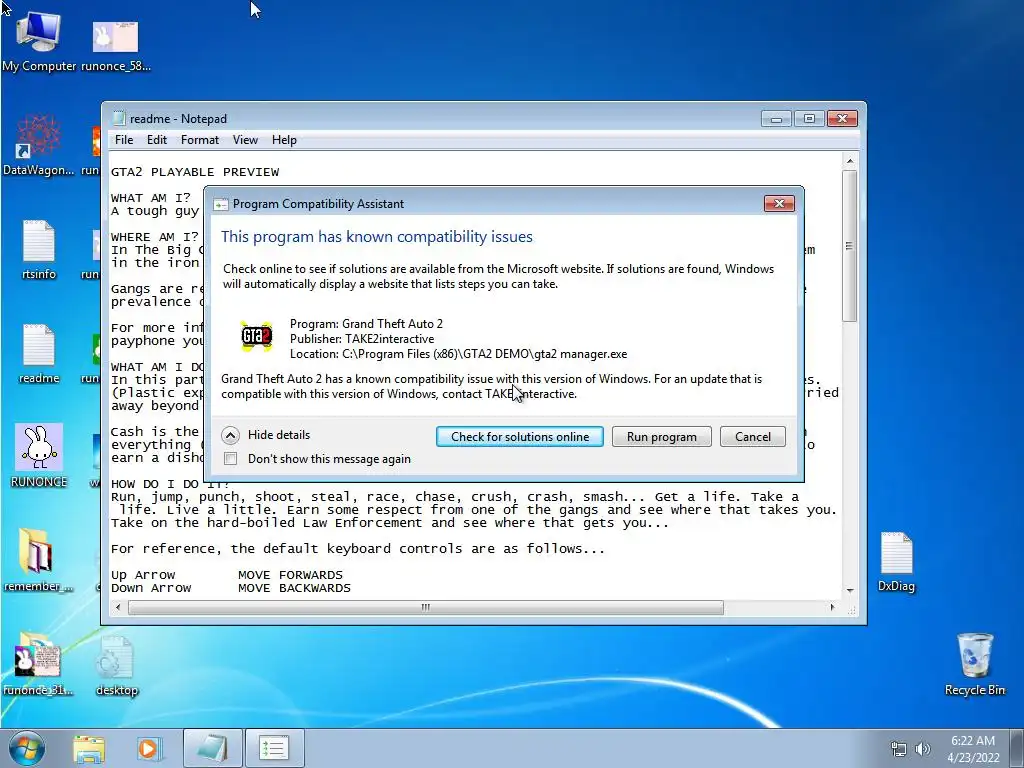This screenshot has height=768, width=1024.
Task: Click Notepad vertical scrollbar up arrow
Action: 850,161
